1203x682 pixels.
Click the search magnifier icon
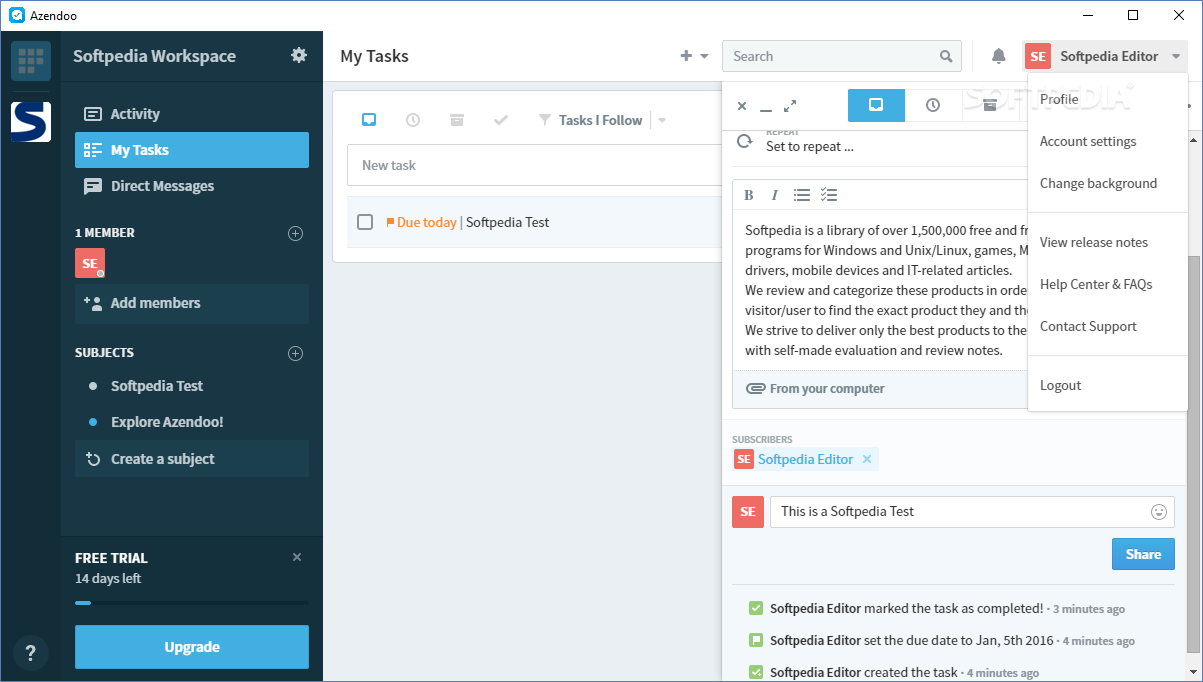click(946, 56)
